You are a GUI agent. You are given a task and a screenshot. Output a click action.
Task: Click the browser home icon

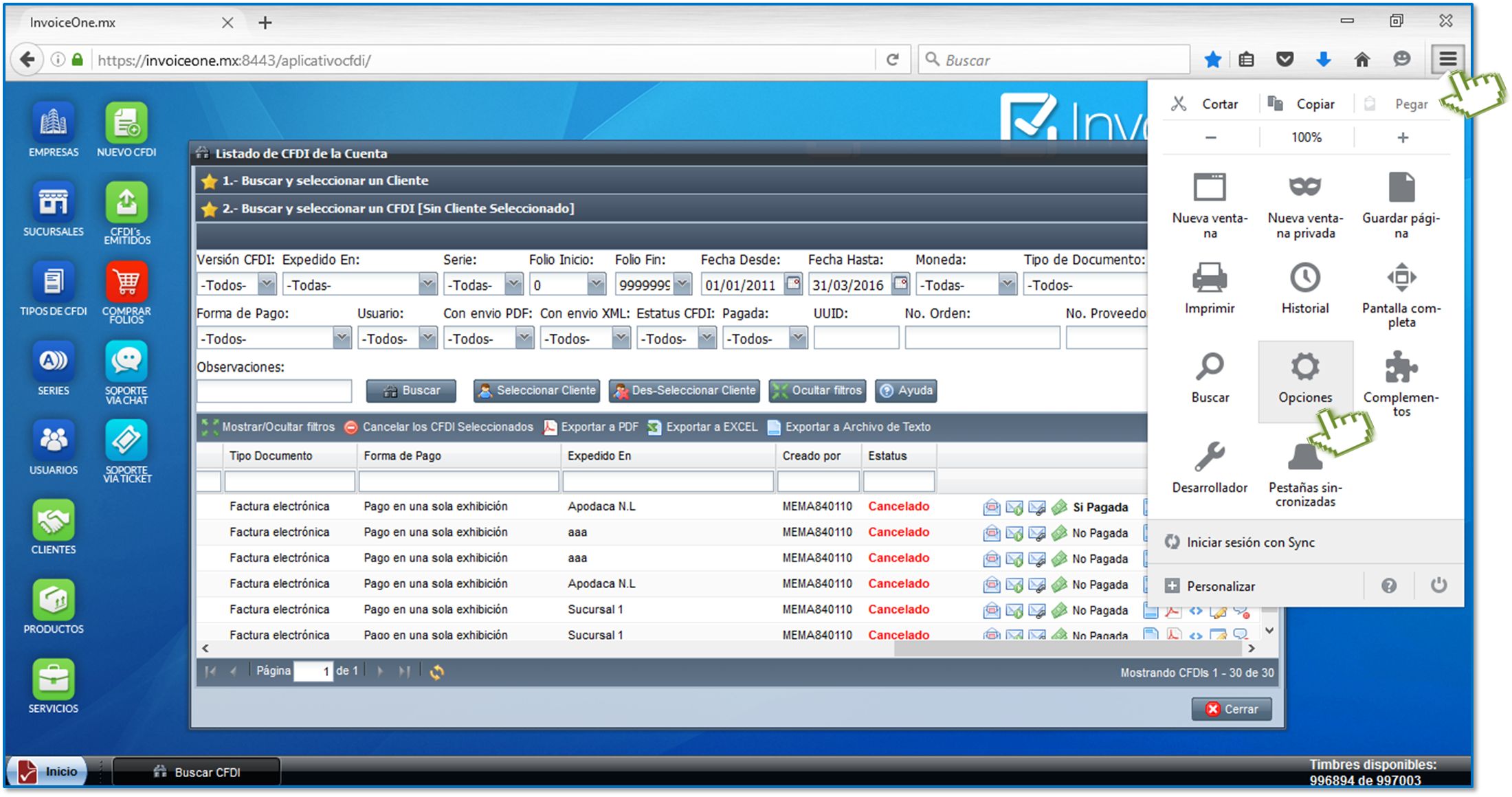(x=1362, y=60)
